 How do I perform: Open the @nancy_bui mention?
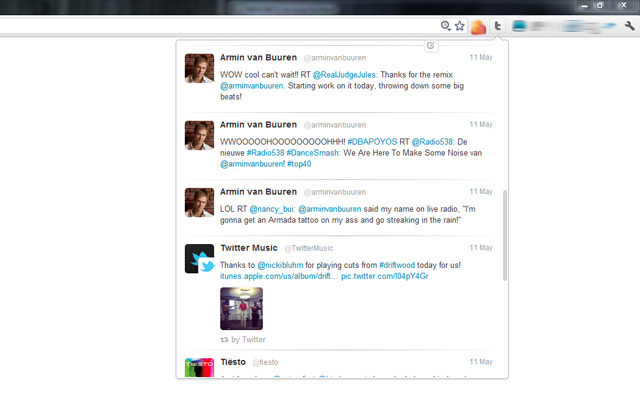coord(272,209)
